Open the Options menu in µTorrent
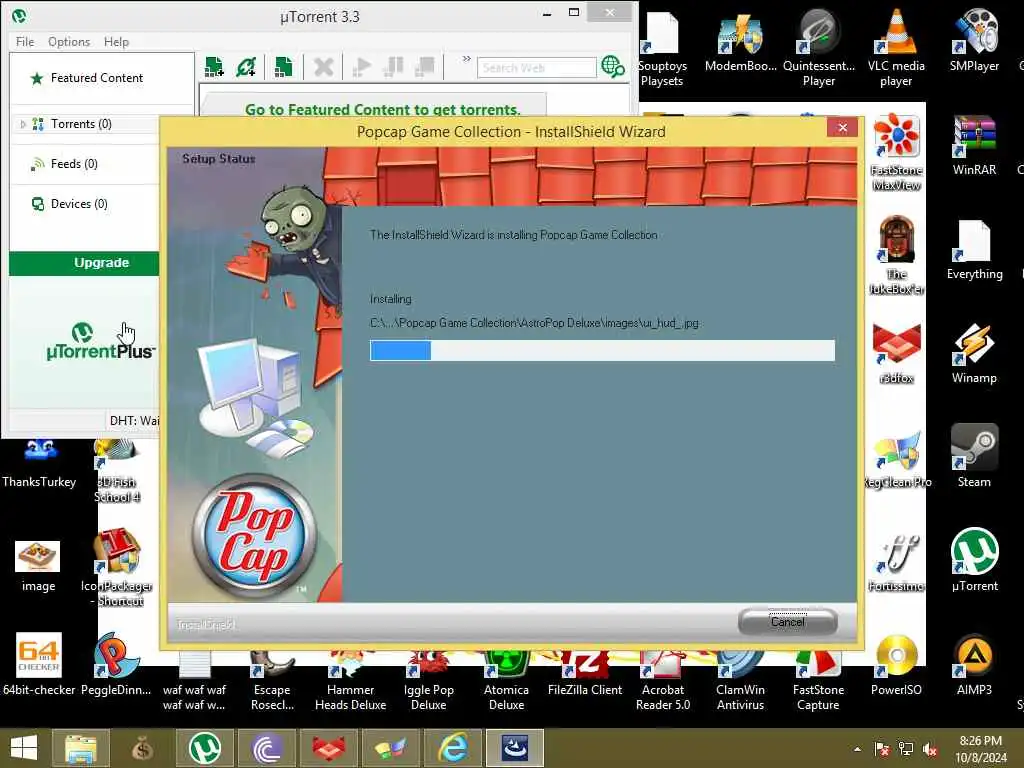Viewport: 1024px width, 768px height. tap(69, 42)
